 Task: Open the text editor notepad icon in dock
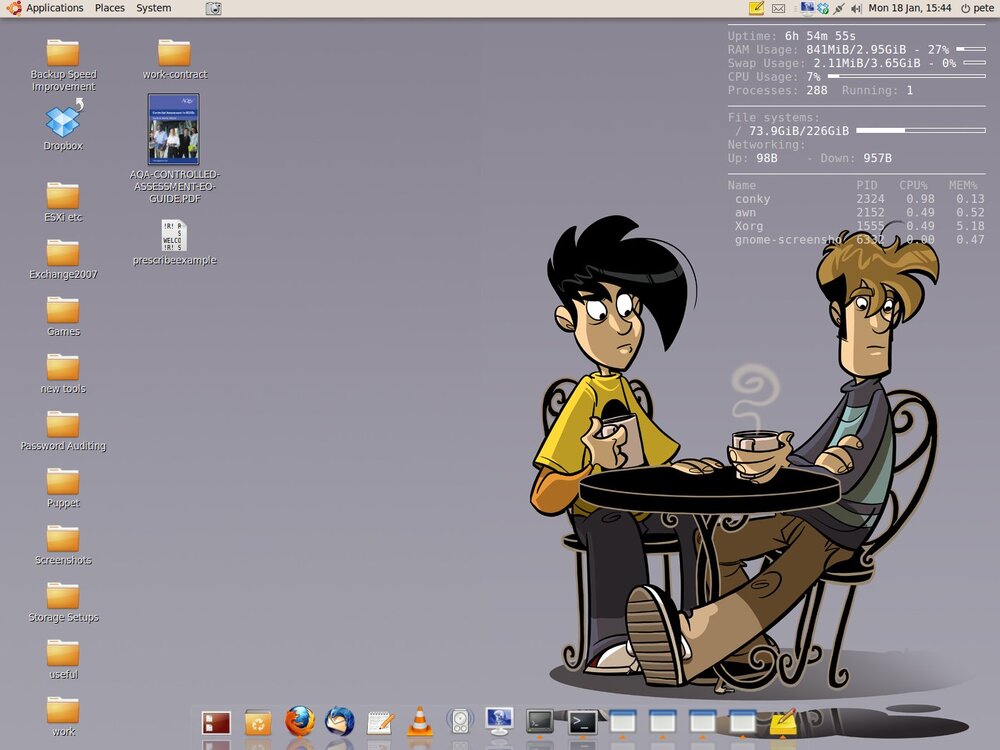tap(381, 723)
